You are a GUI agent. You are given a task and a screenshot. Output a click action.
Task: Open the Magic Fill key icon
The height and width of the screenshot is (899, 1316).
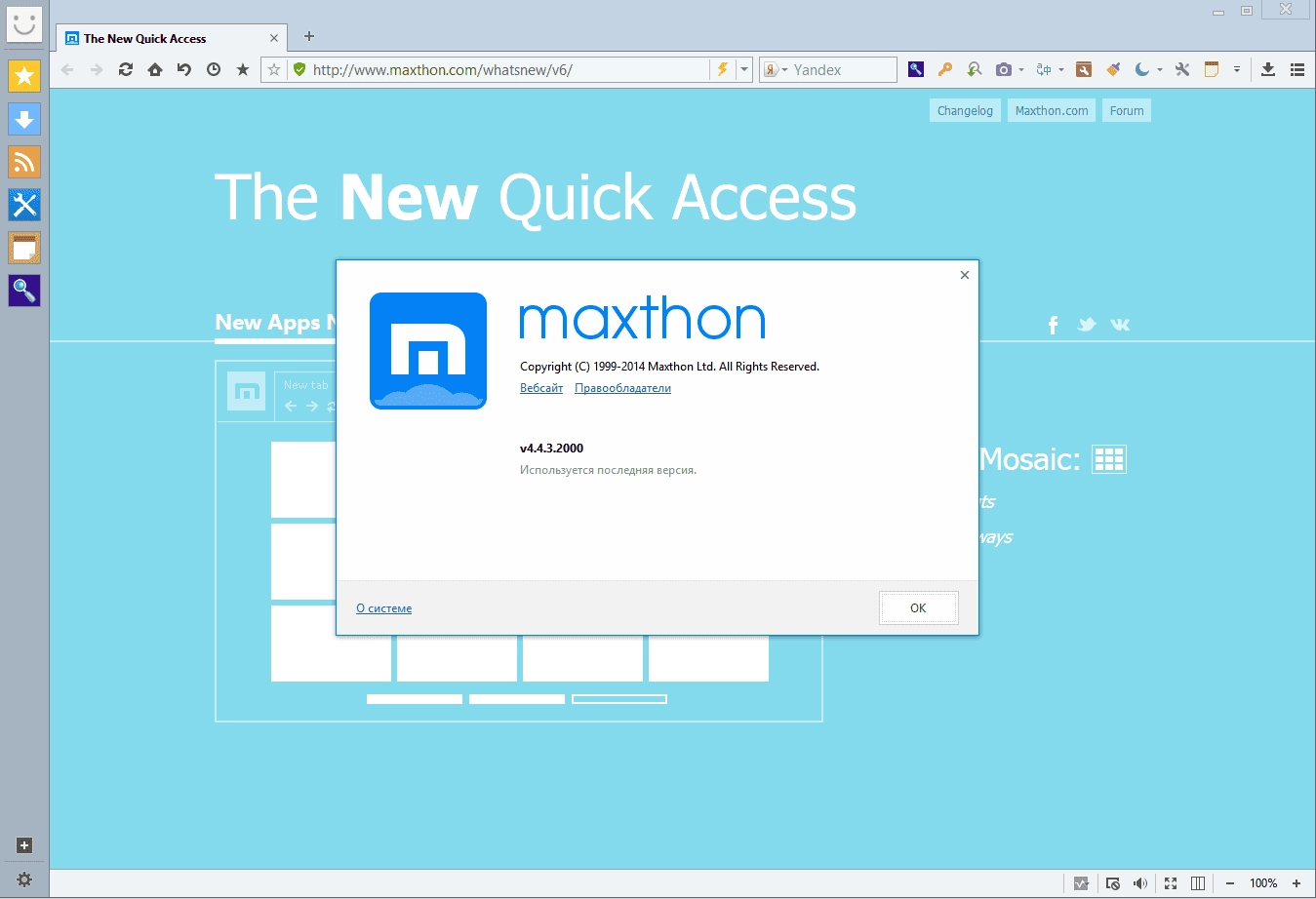tap(944, 69)
